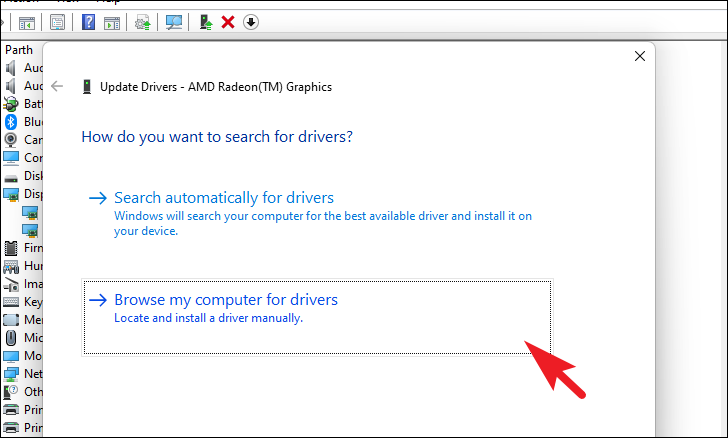Select the Display adapters category icon
The height and width of the screenshot is (438, 728).
(11, 194)
